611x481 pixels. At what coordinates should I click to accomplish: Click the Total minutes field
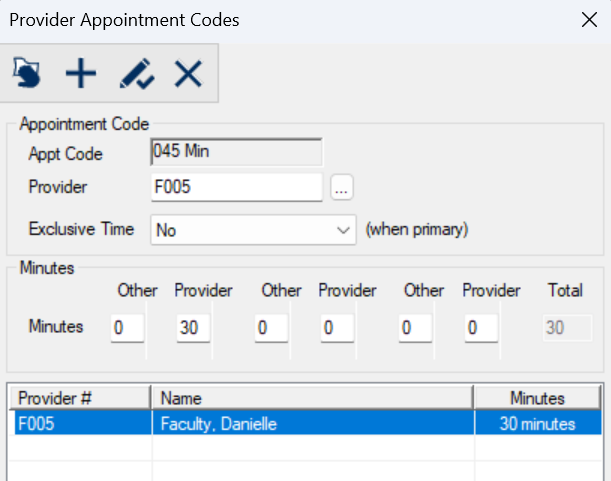(x=566, y=327)
